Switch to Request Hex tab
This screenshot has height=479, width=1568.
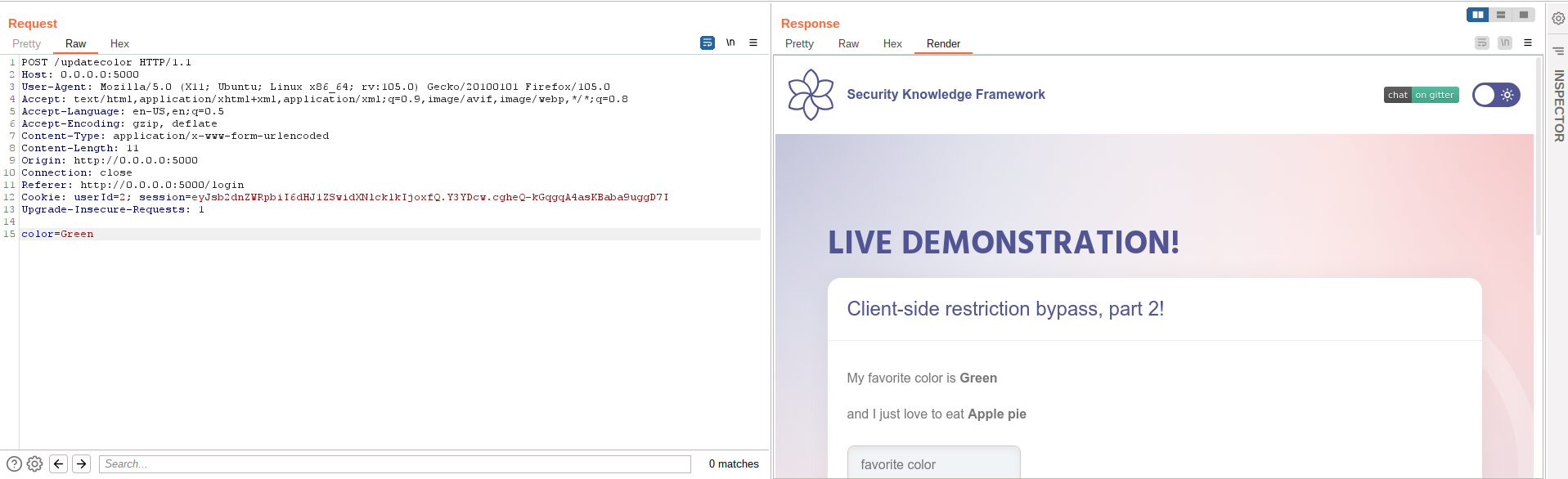click(x=119, y=43)
